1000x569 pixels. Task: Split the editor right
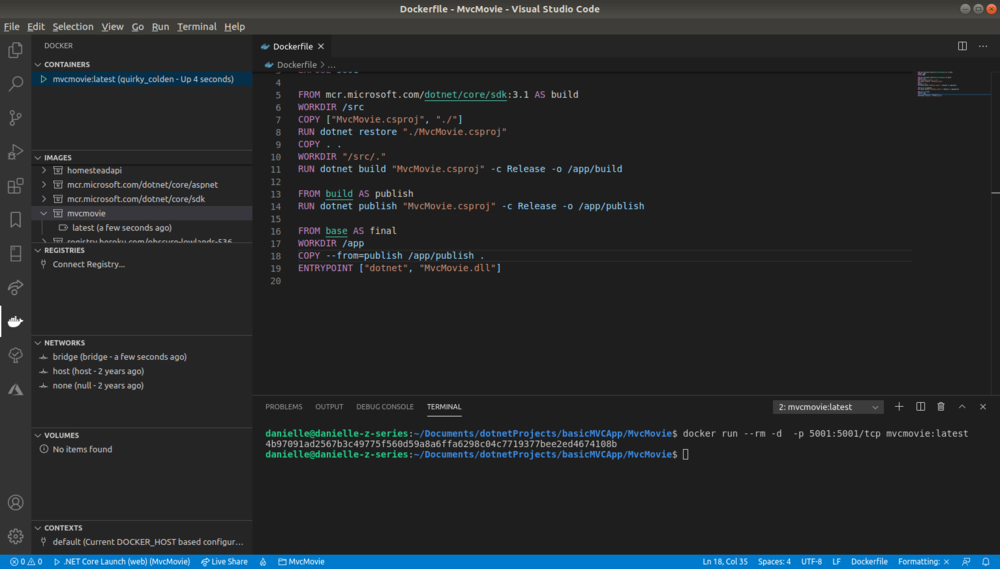pyautogui.click(x=962, y=46)
